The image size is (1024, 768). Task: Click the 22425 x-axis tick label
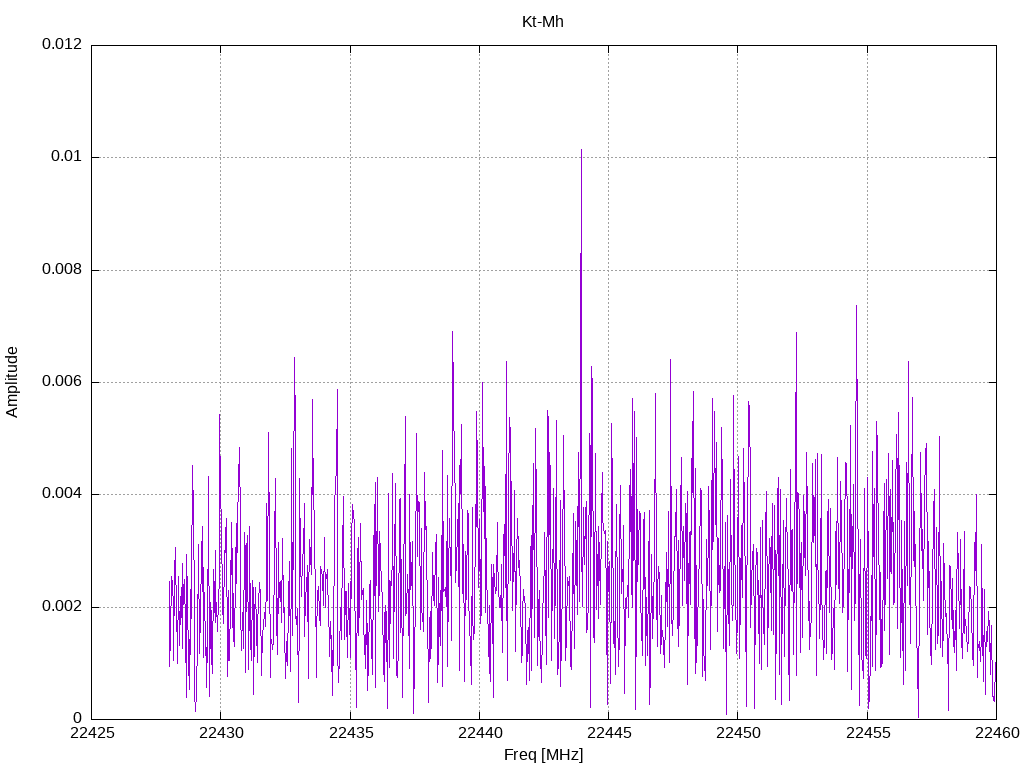point(92,733)
